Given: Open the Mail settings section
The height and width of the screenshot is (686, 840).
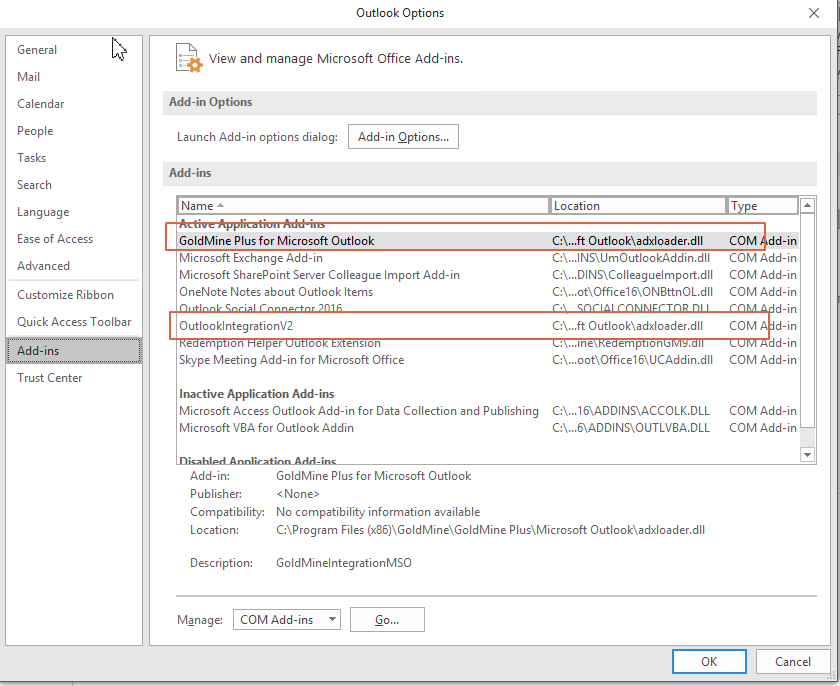Looking at the screenshot, I should 28,76.
